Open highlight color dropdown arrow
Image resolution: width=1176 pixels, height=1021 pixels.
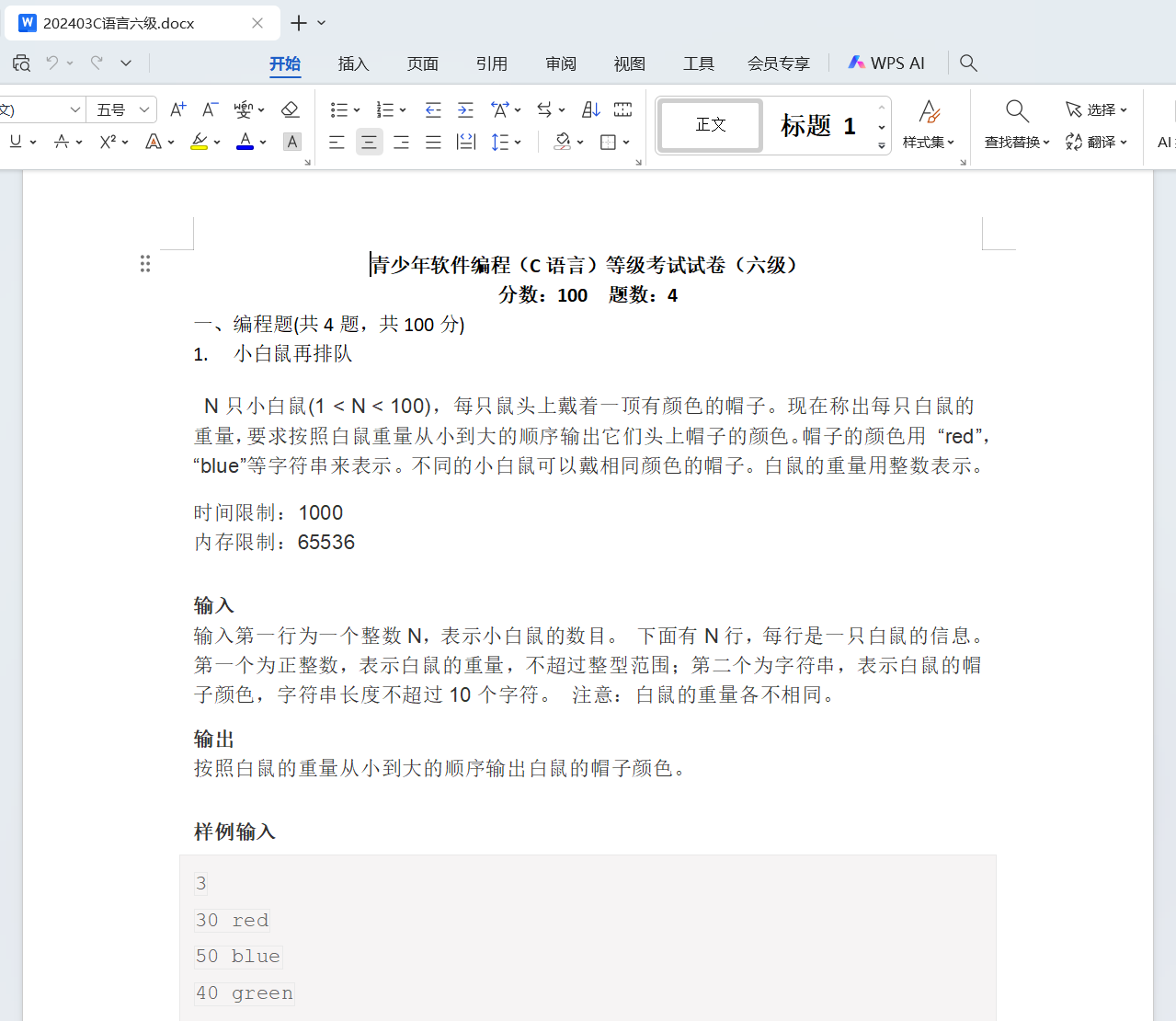[x=217, y=143]
